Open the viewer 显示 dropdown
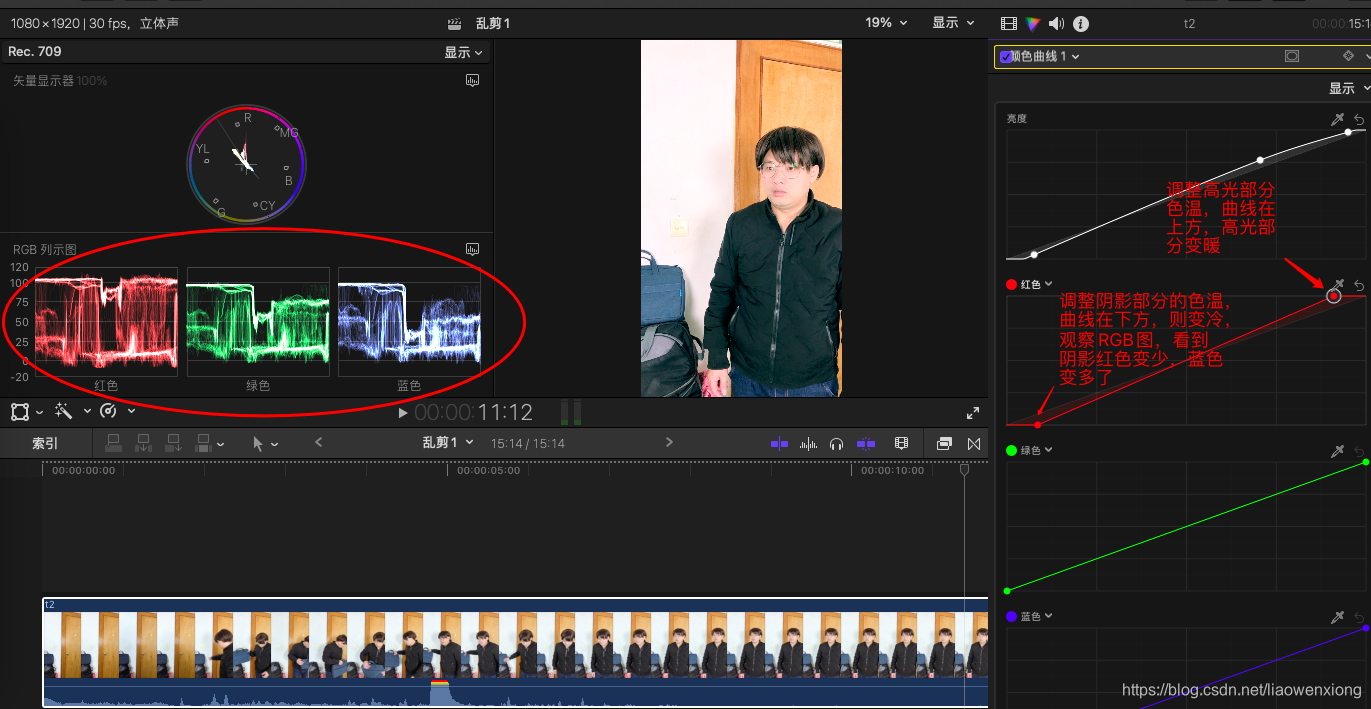Screen dimensions: 1371x709 pyautogui.click(x=954, y=22)
